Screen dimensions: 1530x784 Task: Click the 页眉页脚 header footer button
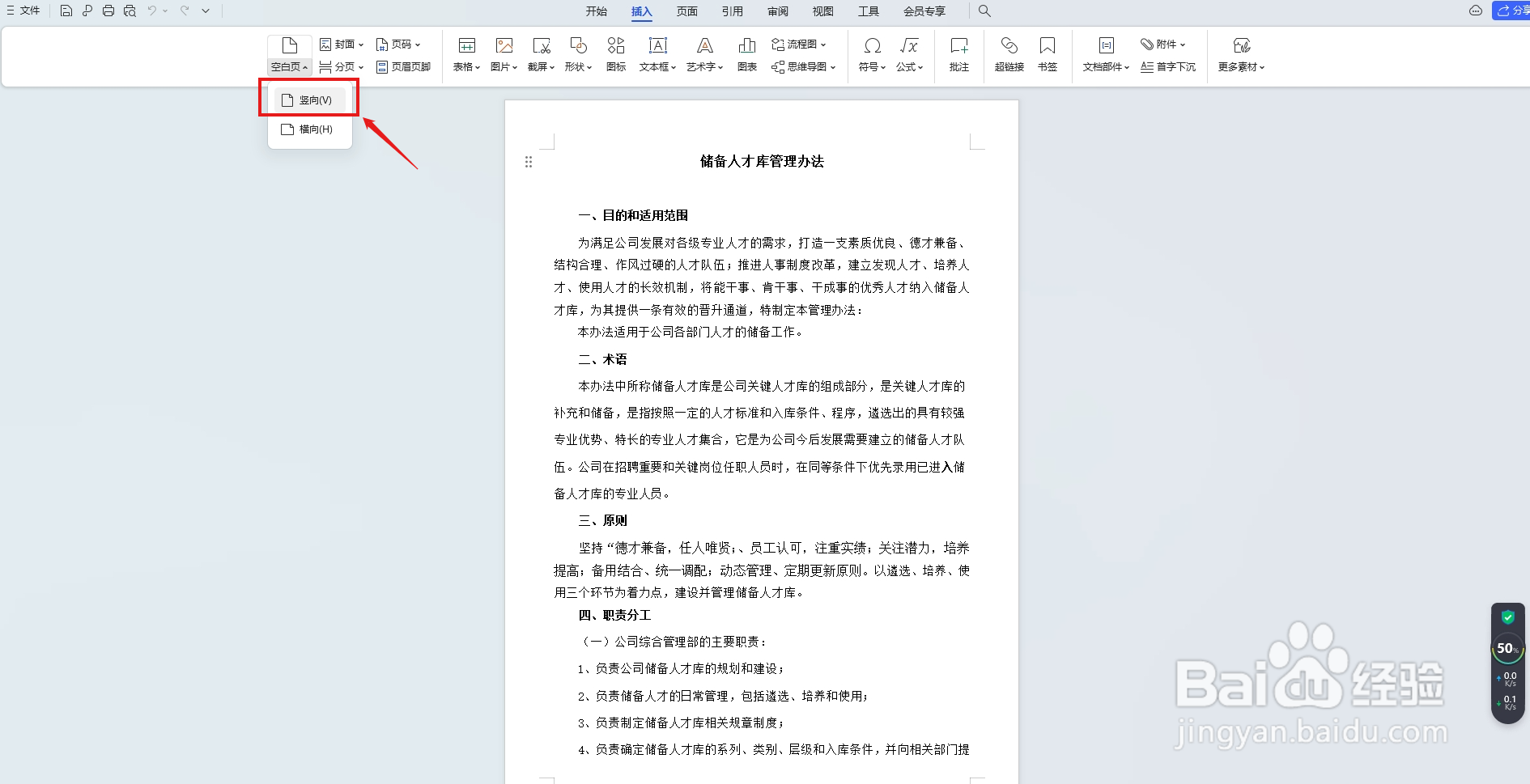point(403,66)
